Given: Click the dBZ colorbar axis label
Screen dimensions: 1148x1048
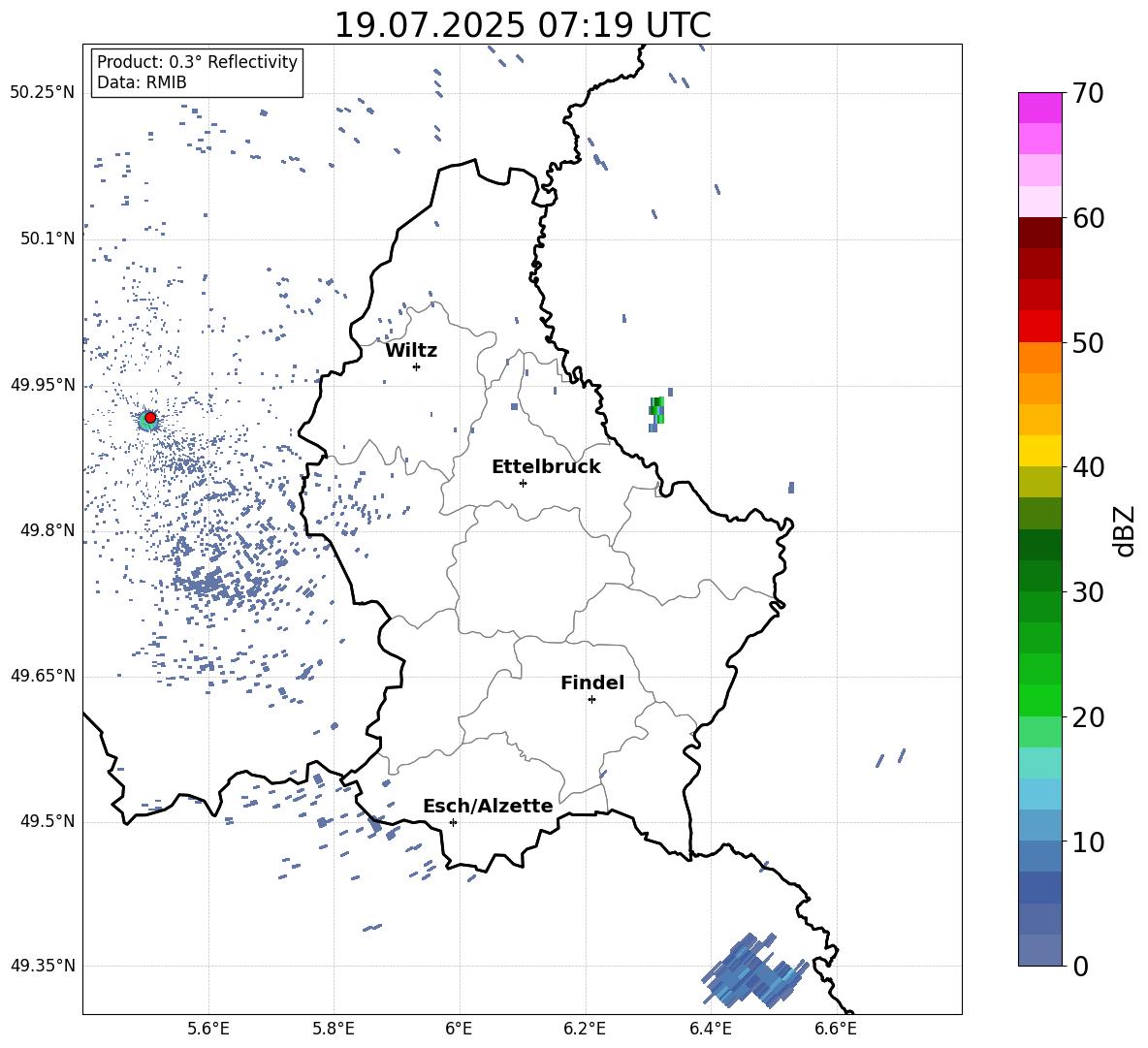Looking at the screenshot, I should (x=1126, y=530).
